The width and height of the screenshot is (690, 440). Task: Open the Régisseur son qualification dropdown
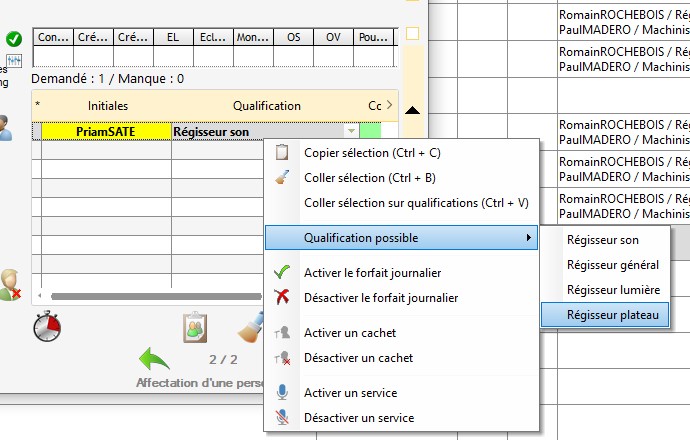point(350,131)
